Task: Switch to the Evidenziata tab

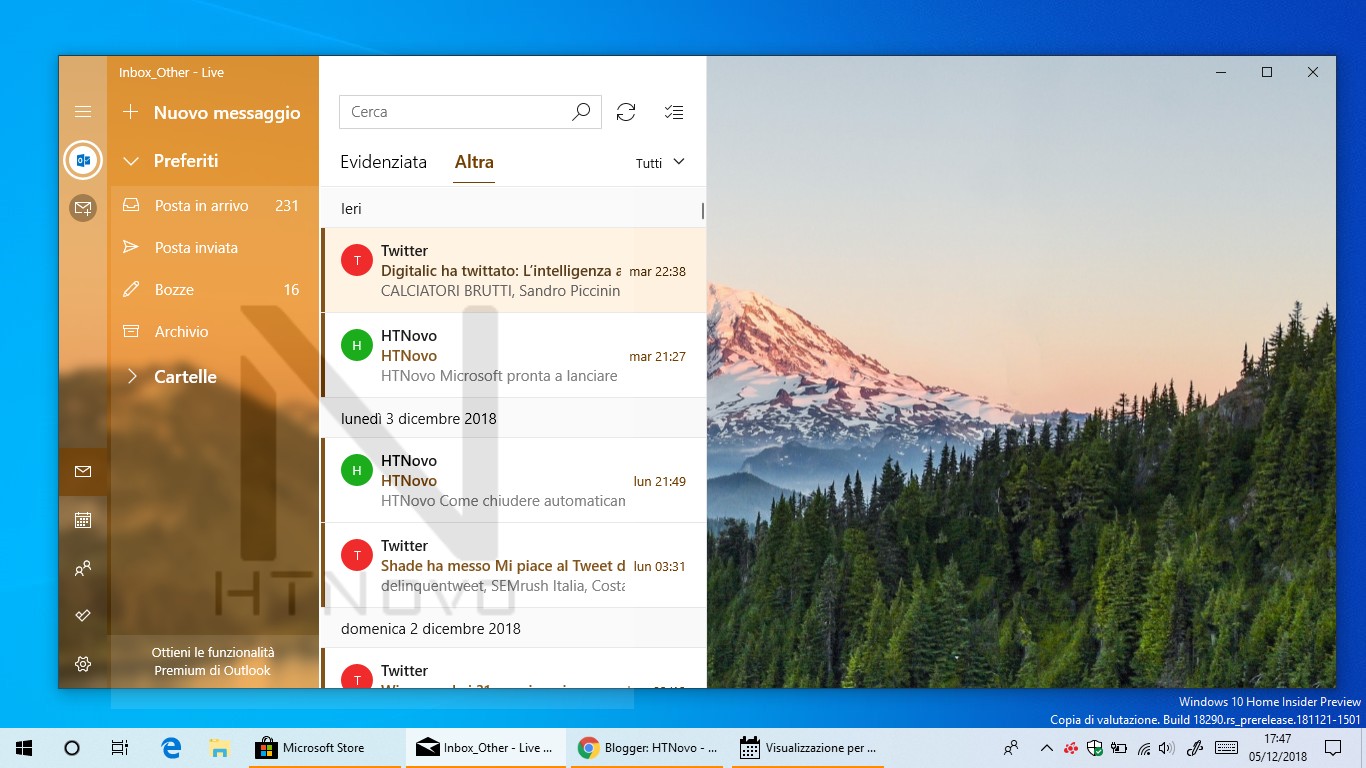Action: click(383, 162)
